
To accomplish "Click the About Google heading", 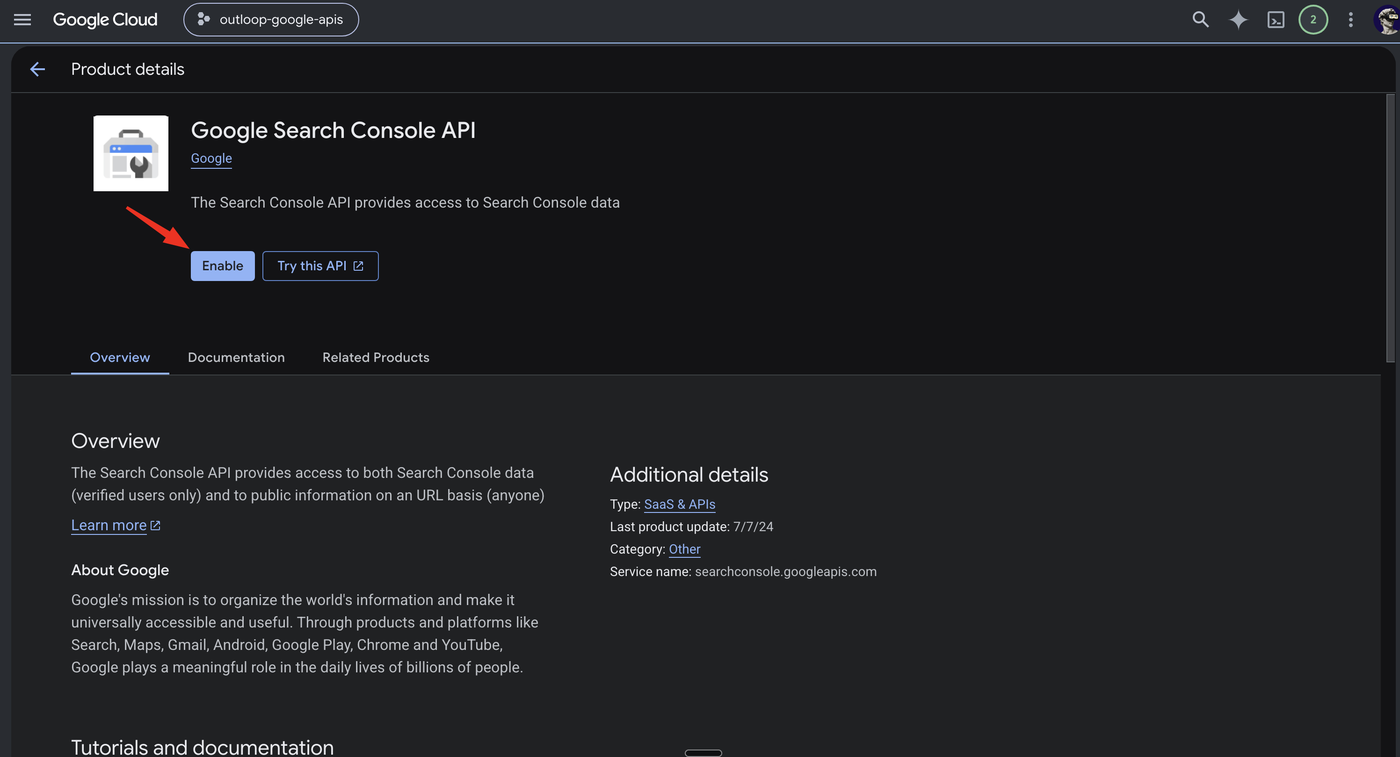I will 120,570.
